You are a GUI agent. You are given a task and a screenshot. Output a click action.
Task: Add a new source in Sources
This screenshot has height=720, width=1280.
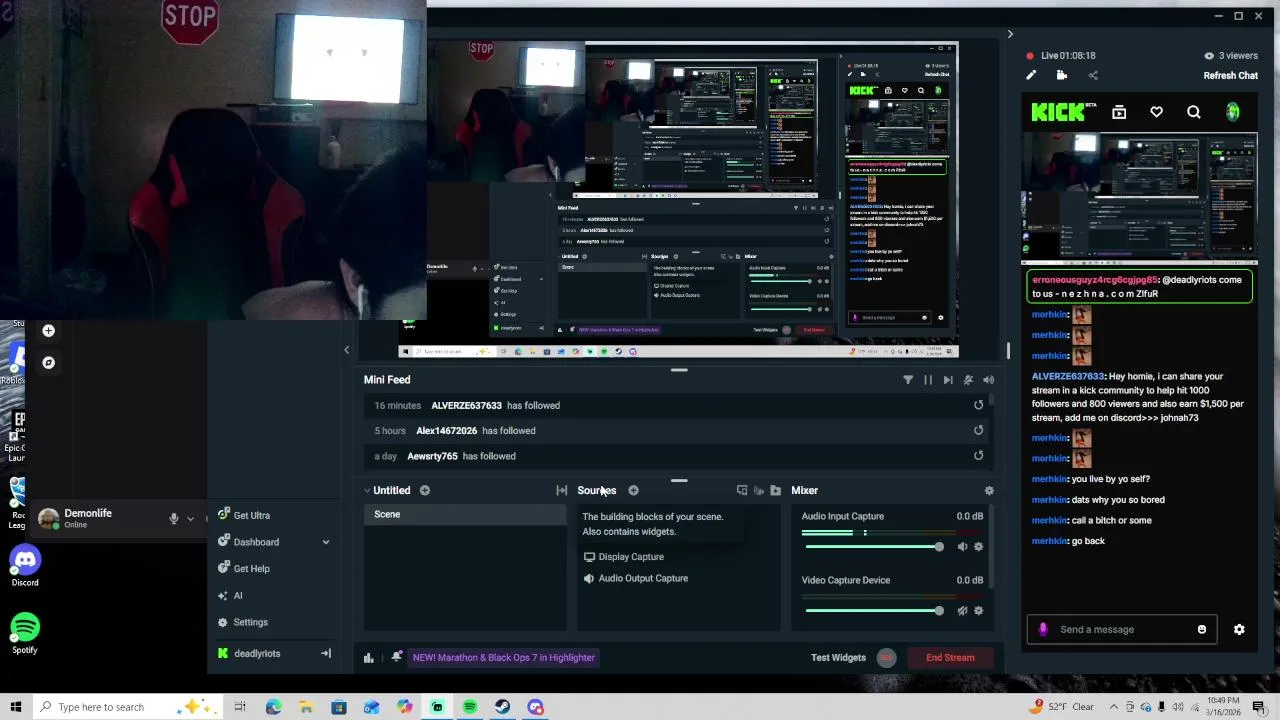[x=633, y=490]
